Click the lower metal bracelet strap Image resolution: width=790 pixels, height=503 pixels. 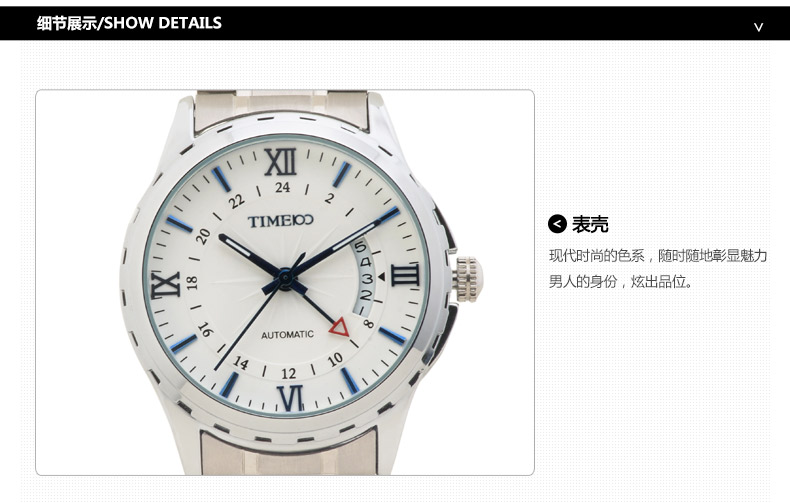pyautogui.click(x=289, y=452)
